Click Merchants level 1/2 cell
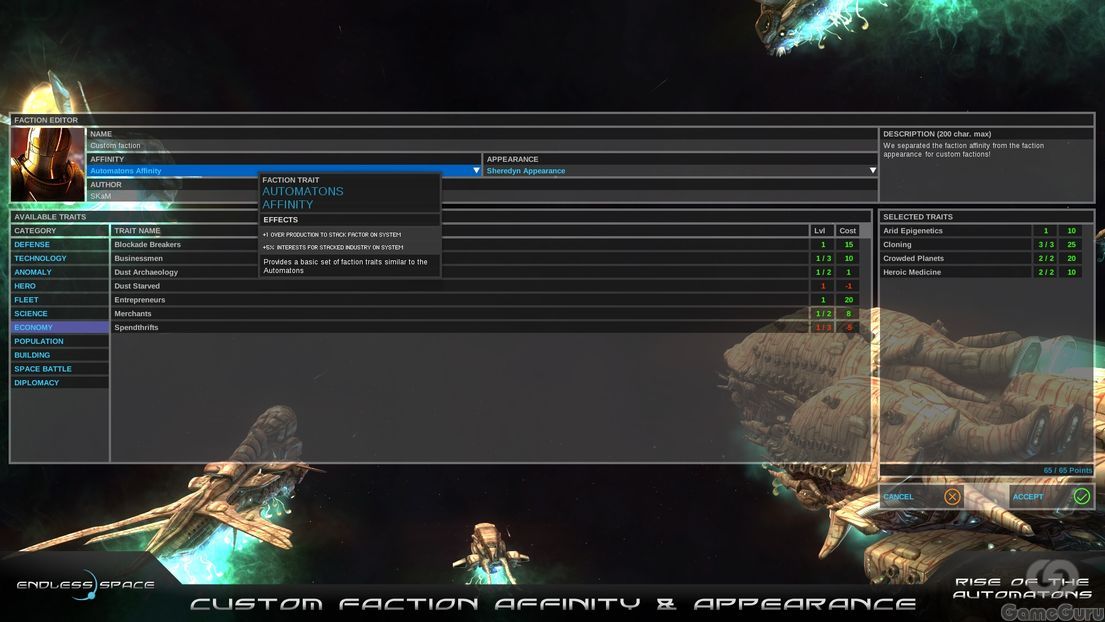Image resolution: width=1105 pixels, height=622 pixels. pyautogui.click(x=822, y=313)
